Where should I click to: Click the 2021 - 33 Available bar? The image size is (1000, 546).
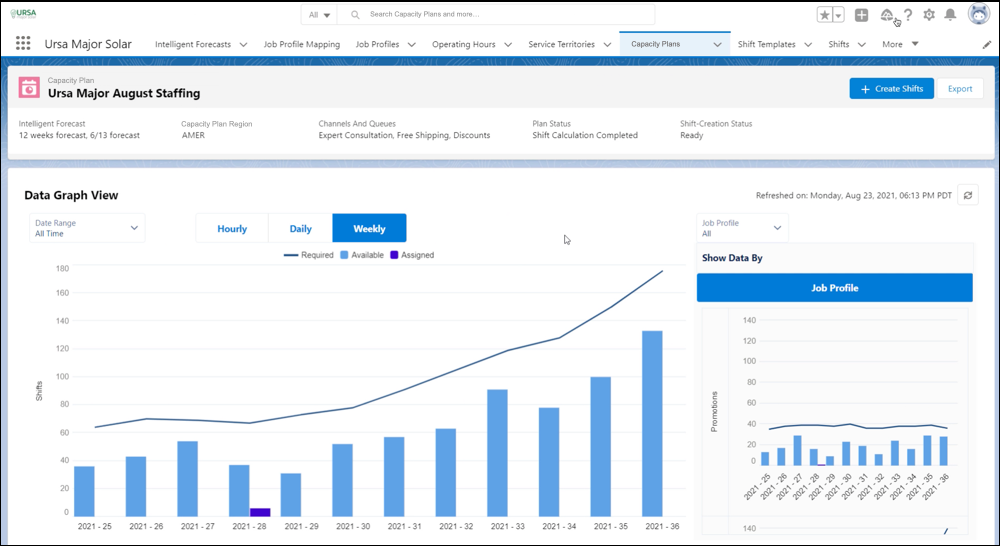pyautogui.click(x=497, y=453)
